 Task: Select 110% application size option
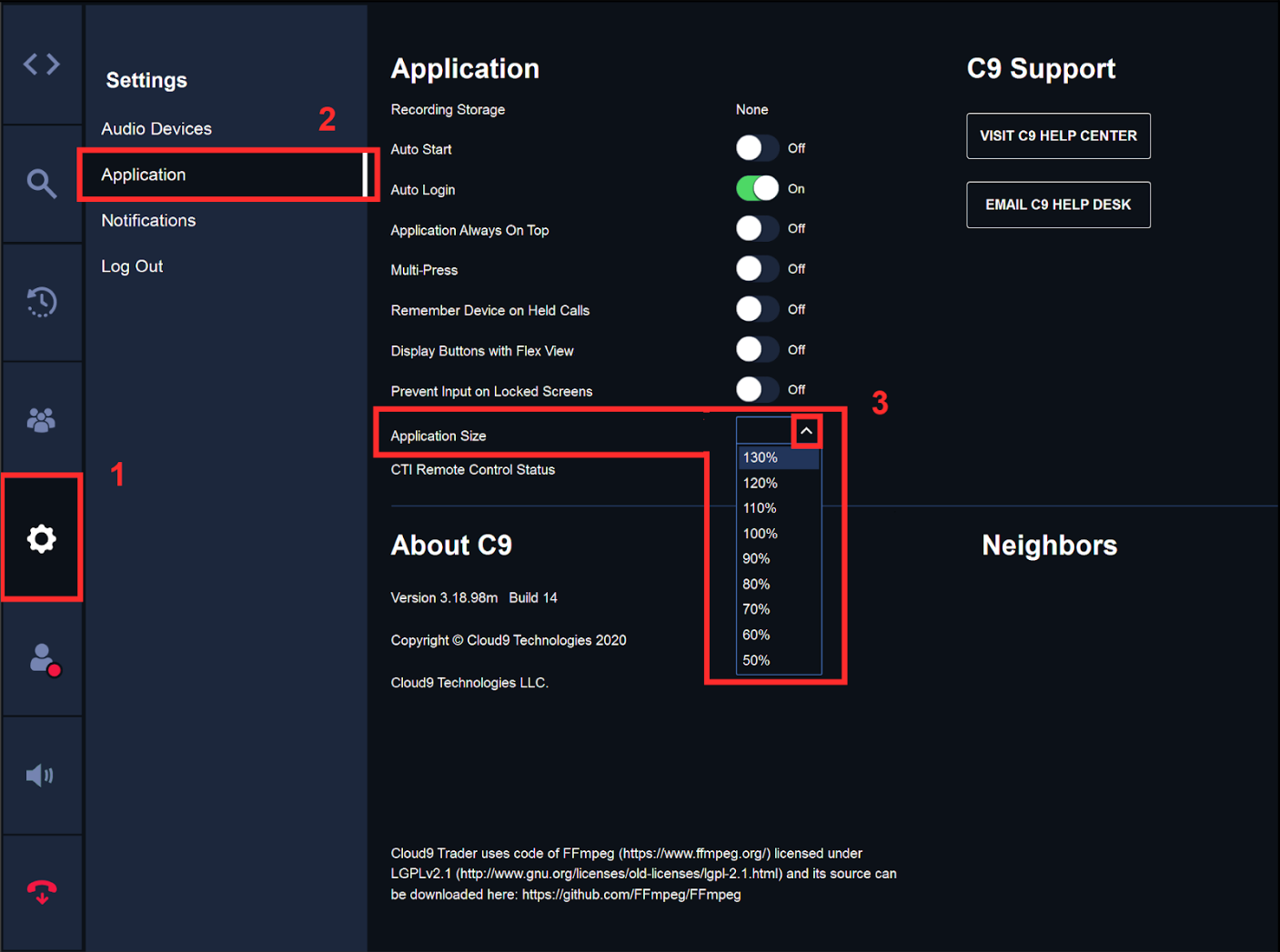tap(779, 508)
